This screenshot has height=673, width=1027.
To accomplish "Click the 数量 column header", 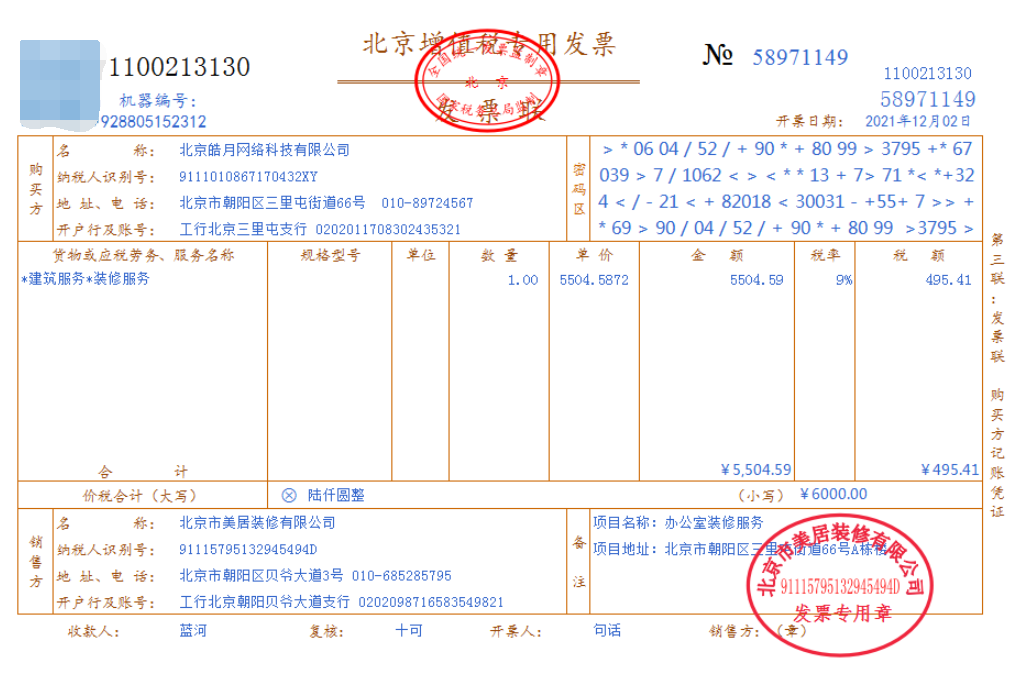I will tap(499, 255).
